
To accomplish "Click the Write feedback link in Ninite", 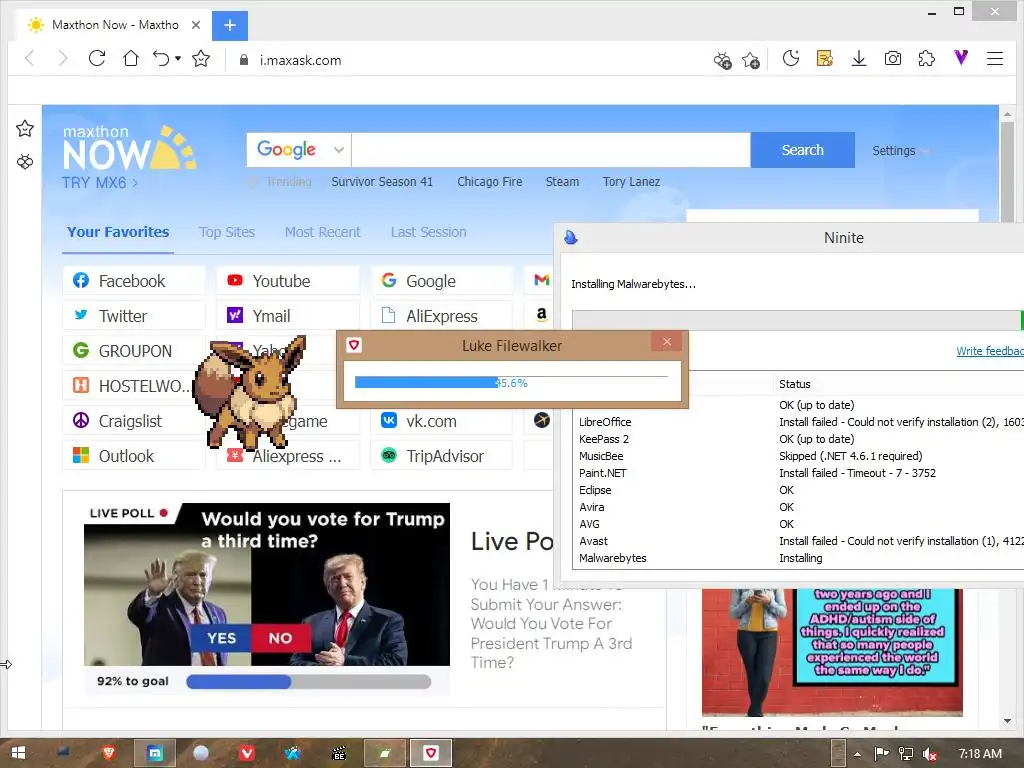I will (989, 351).
